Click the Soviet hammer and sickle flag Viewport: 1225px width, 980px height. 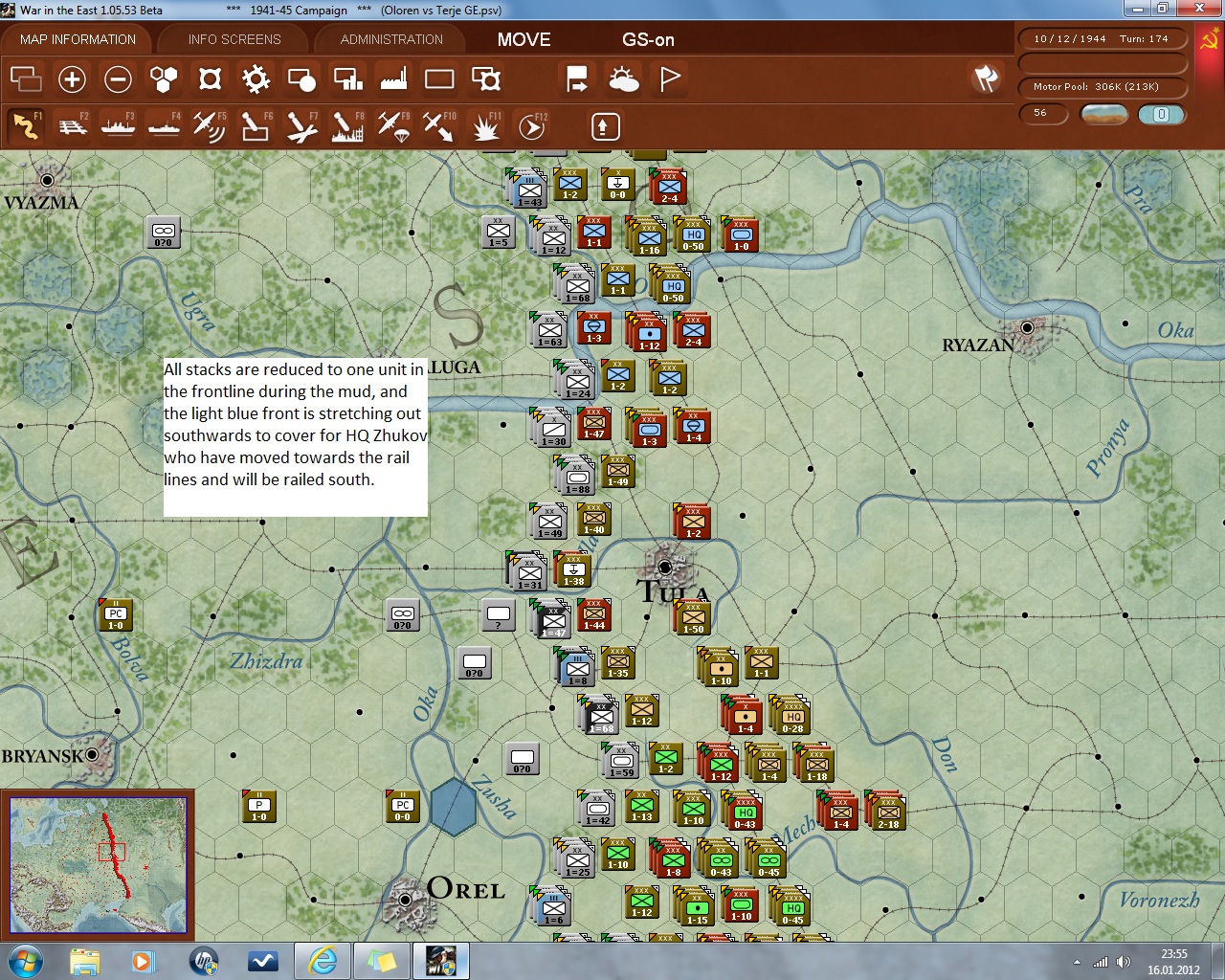click(x=1210, y=41)
